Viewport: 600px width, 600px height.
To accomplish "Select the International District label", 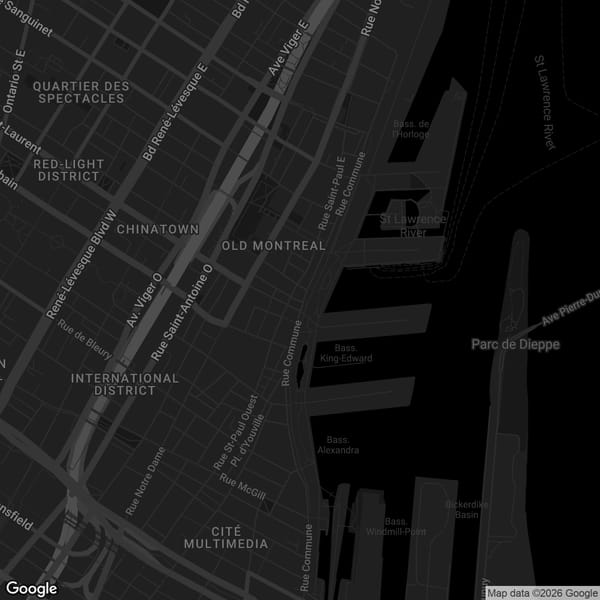I will click(125, 384).
